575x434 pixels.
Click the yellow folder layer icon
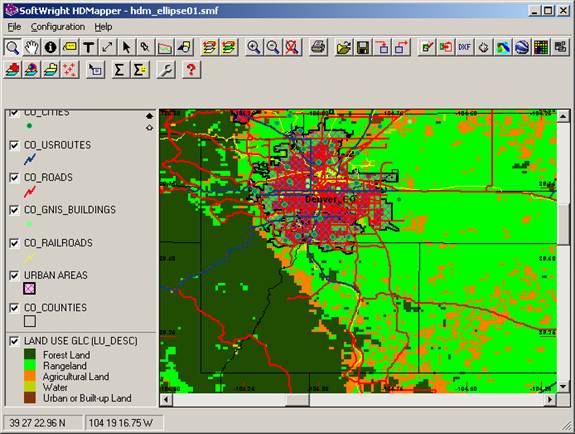(x=51, y=70)
